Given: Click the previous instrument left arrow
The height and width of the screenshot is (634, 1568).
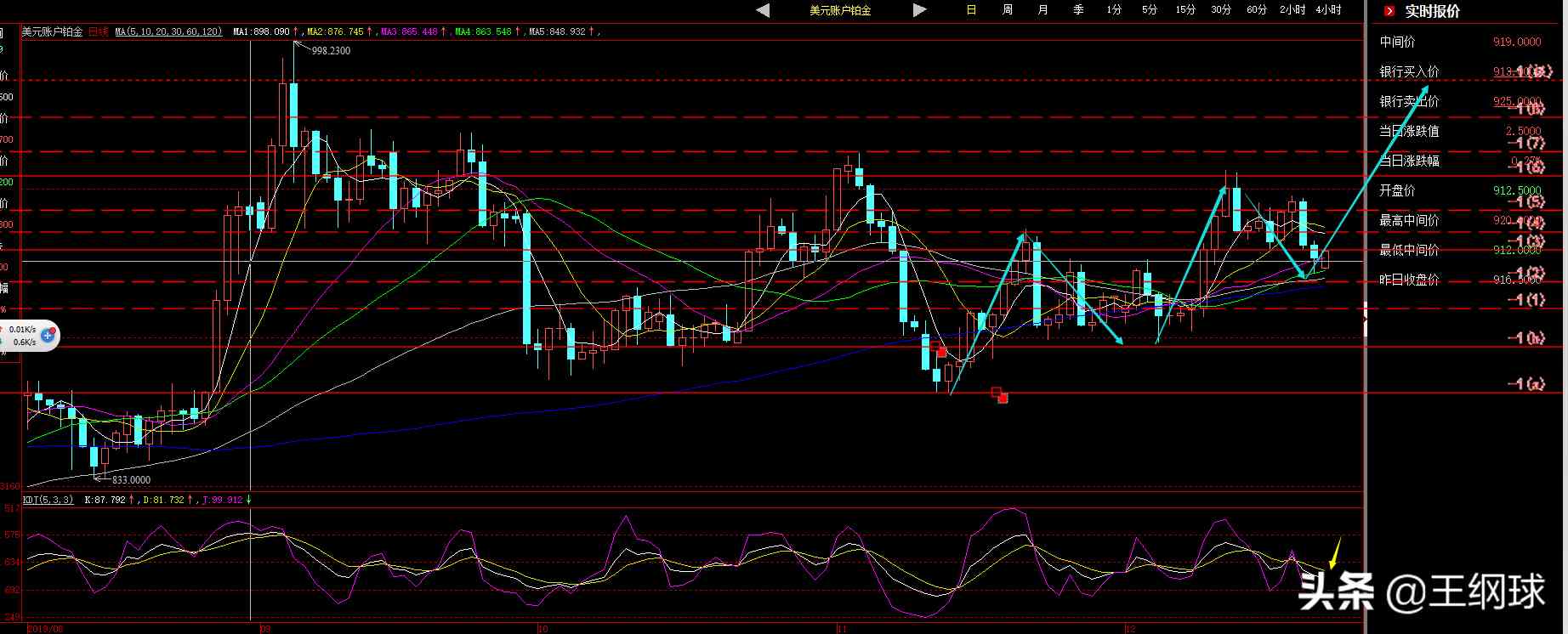Looking at the screenshot, I should pyautogui.click(x=763, y=10).
